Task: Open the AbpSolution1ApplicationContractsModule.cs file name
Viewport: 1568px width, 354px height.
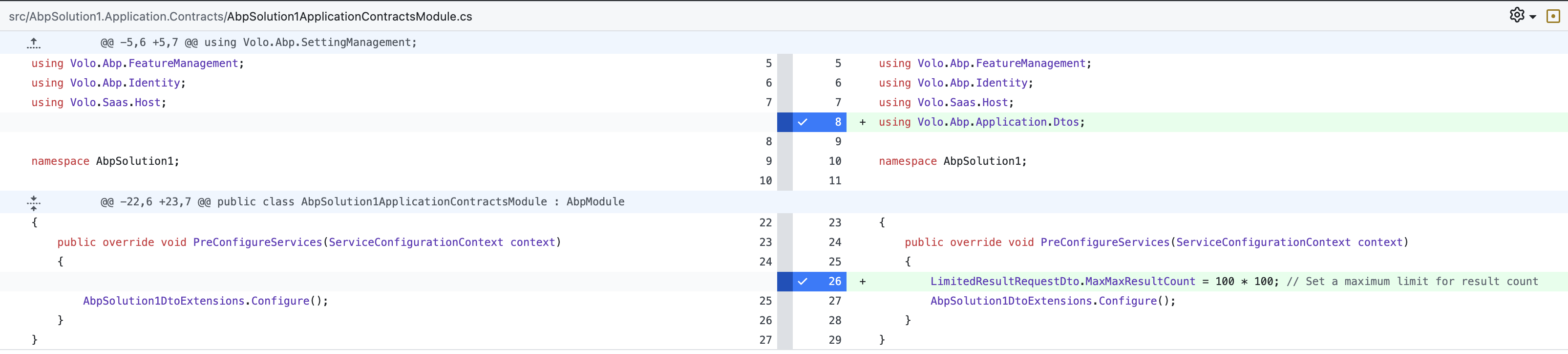Action: [349, 17]
